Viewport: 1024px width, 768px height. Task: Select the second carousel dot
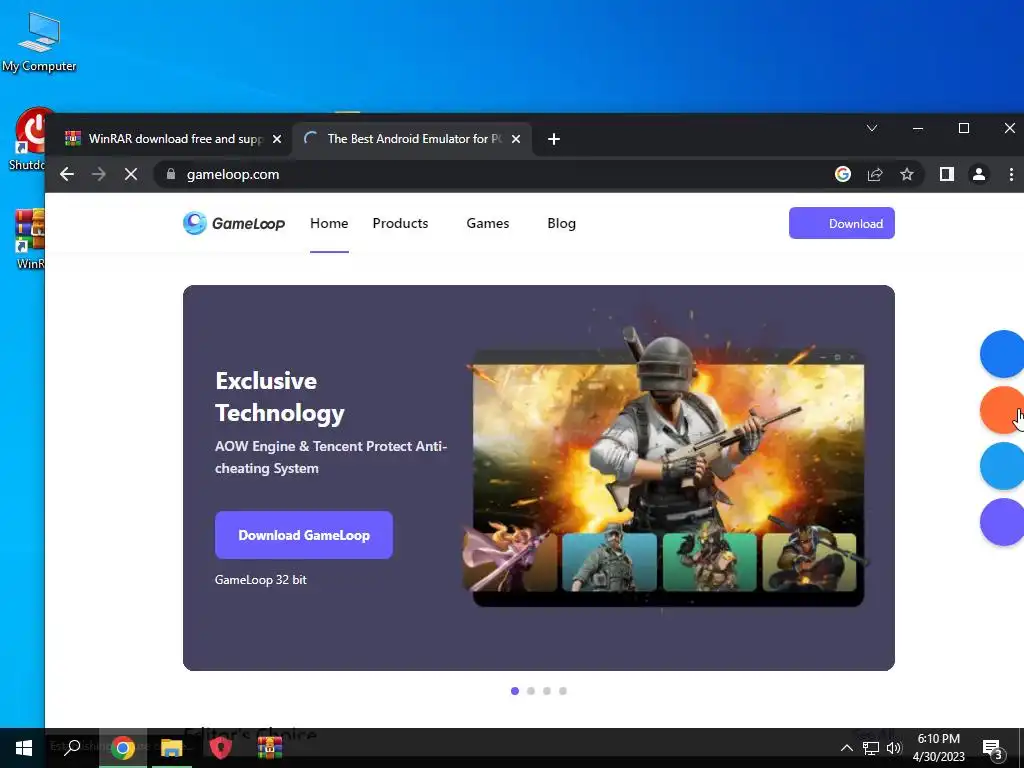click(531, 691)
